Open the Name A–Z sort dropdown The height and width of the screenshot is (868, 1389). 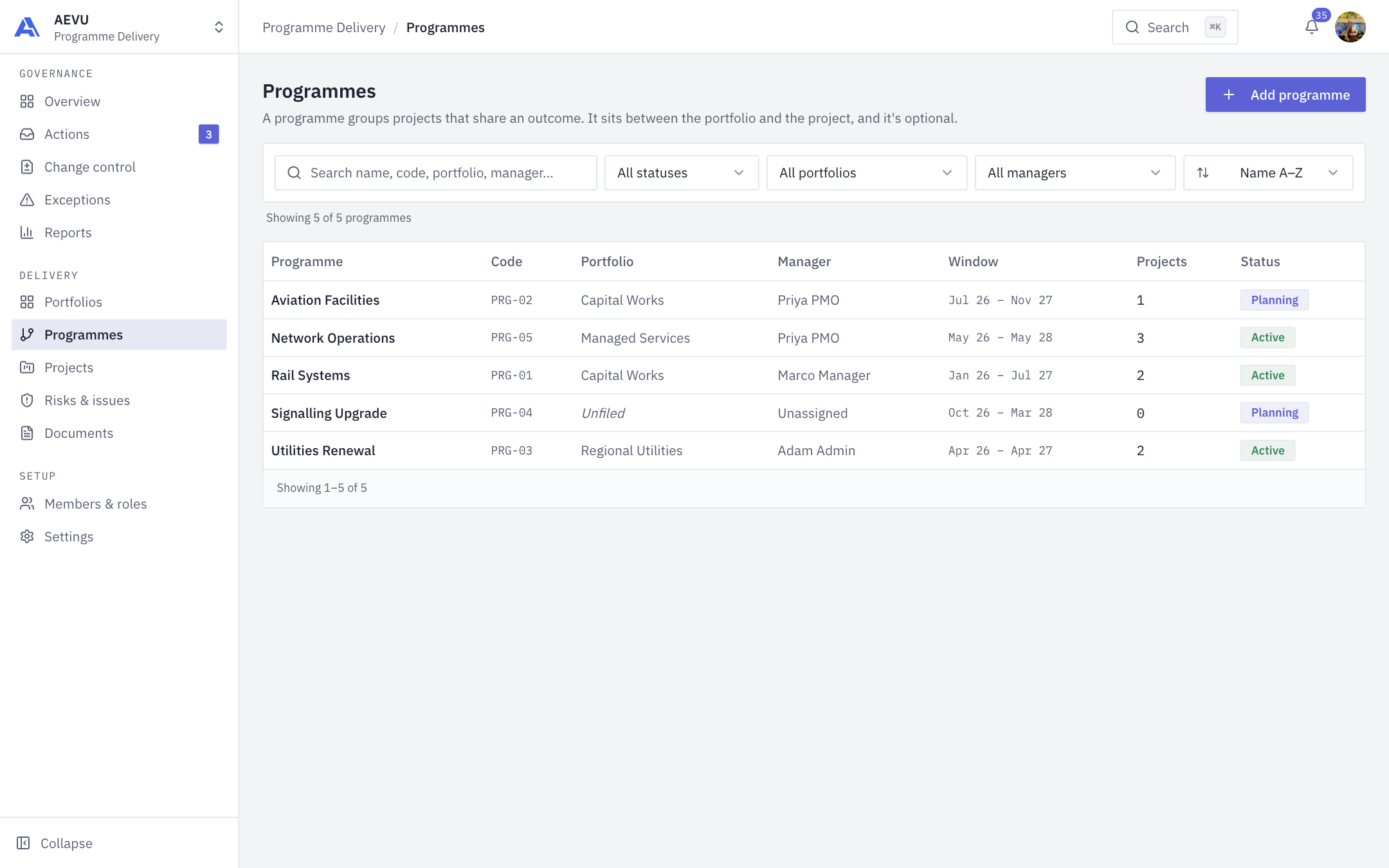[x=1268, y=173]
